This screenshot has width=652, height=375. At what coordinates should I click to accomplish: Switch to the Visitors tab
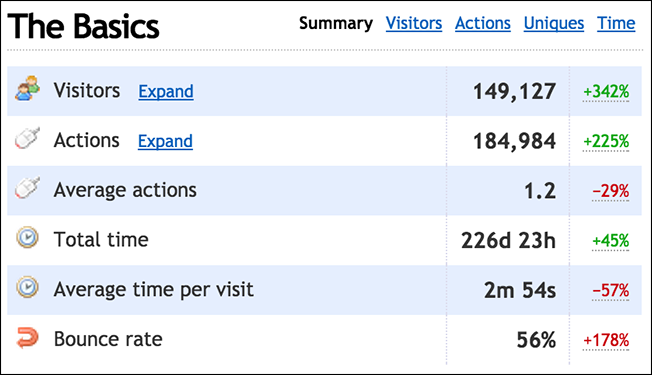point(414,23)
